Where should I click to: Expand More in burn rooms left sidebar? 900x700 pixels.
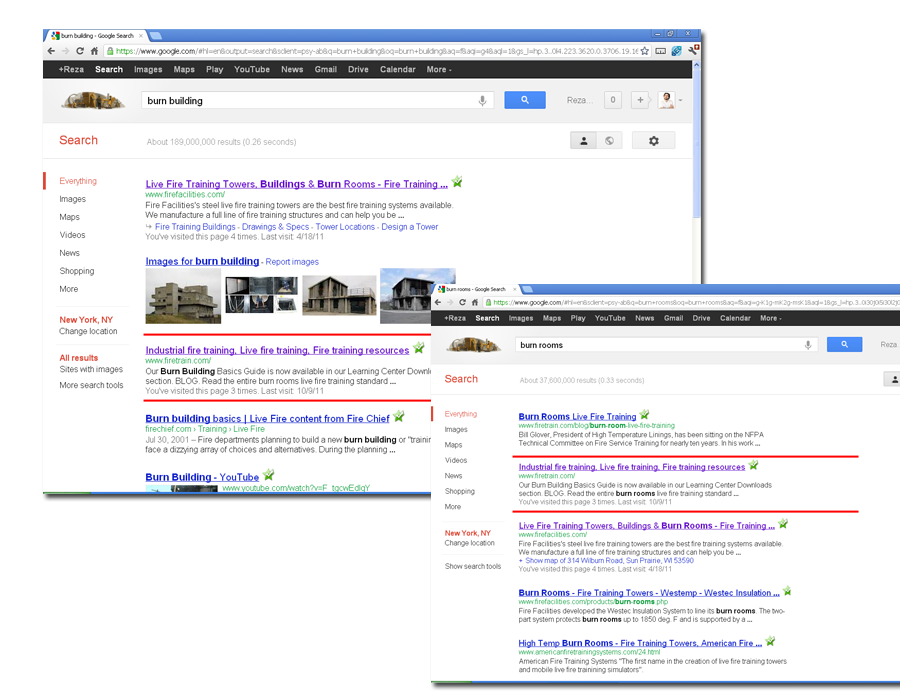(452, 507)
